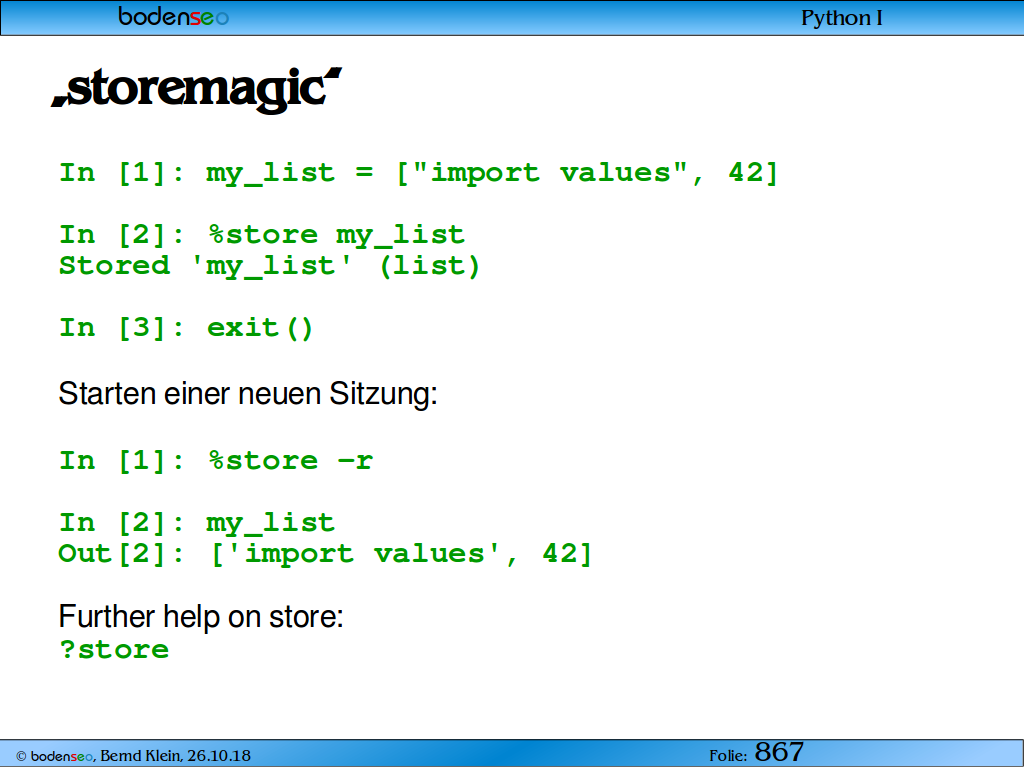Image resolution: width=1024 pixels, height=768 pixels.
Task: Click the '%store my_list' command line
Action: click(x=262, y=235)
